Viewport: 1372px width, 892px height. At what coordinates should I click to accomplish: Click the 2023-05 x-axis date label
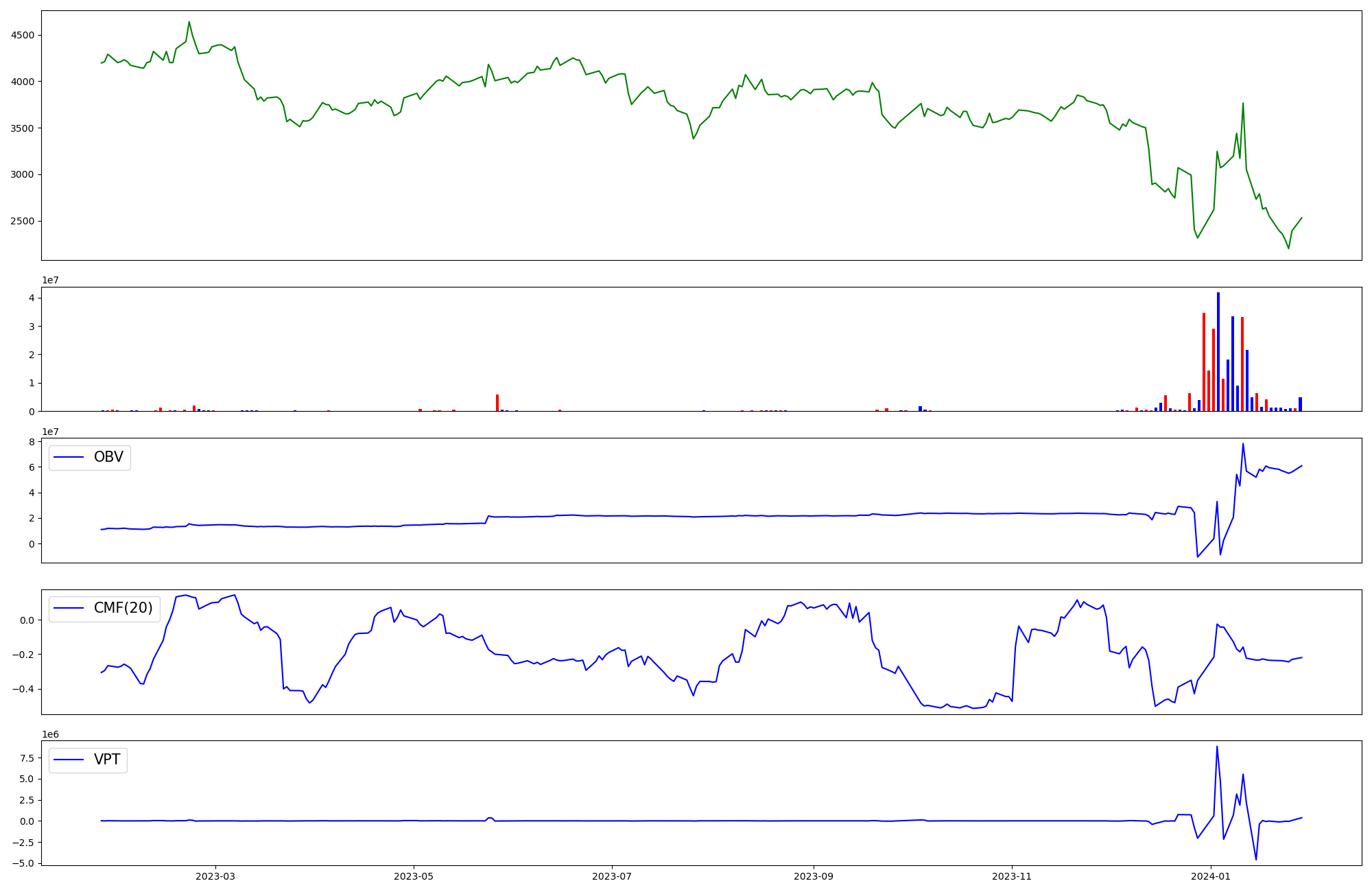(x=414, y=876)
